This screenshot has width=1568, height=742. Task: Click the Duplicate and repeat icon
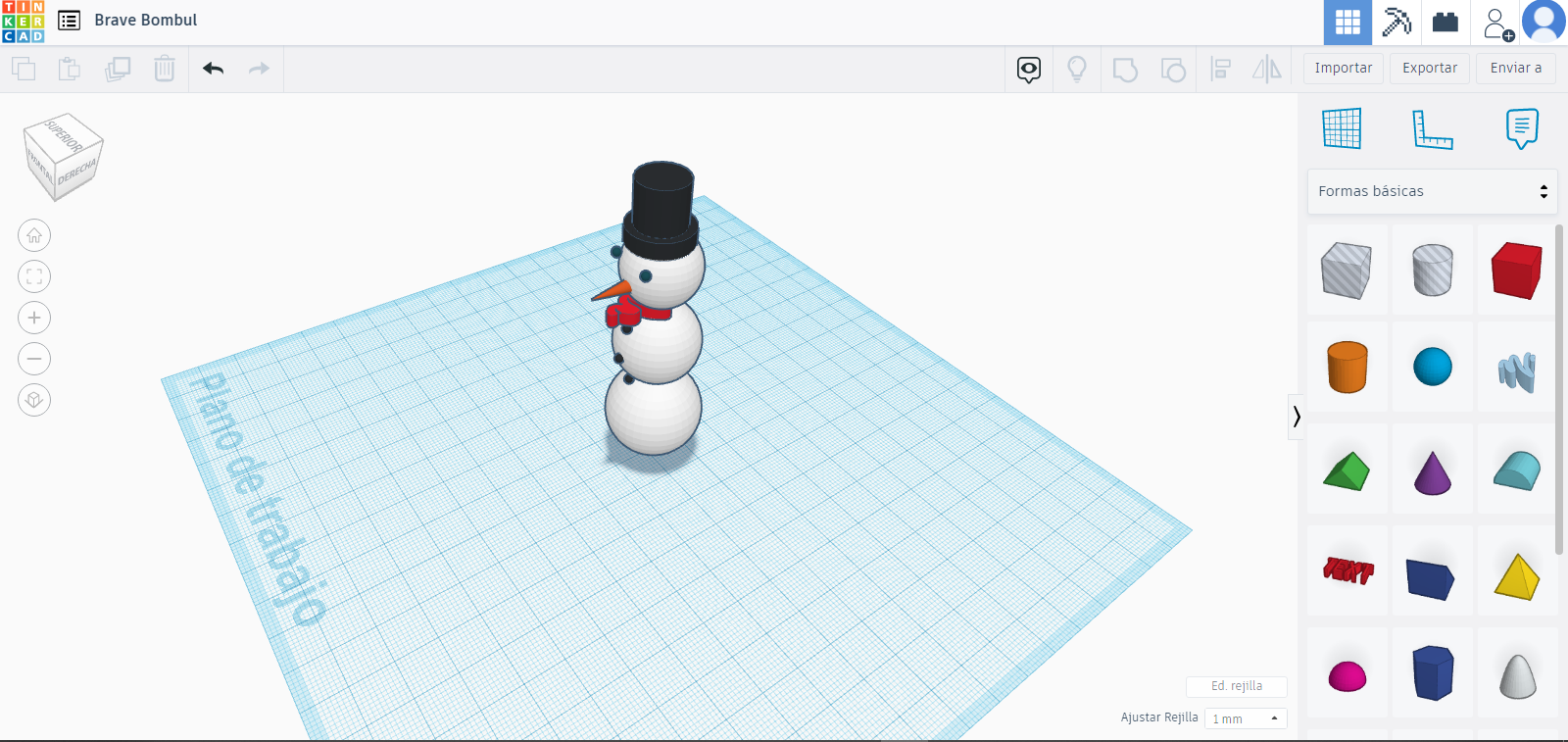[118, 69]
